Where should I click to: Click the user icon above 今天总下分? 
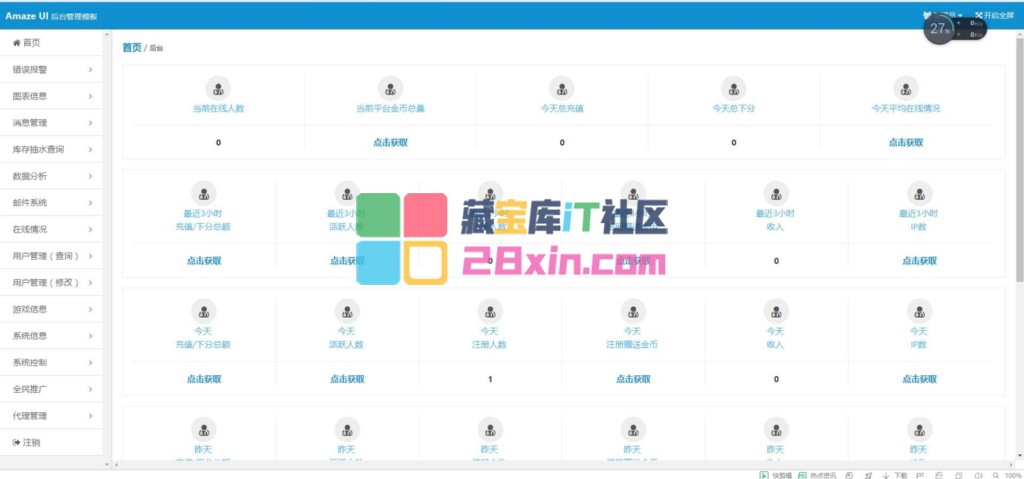[x=733, y=88]
